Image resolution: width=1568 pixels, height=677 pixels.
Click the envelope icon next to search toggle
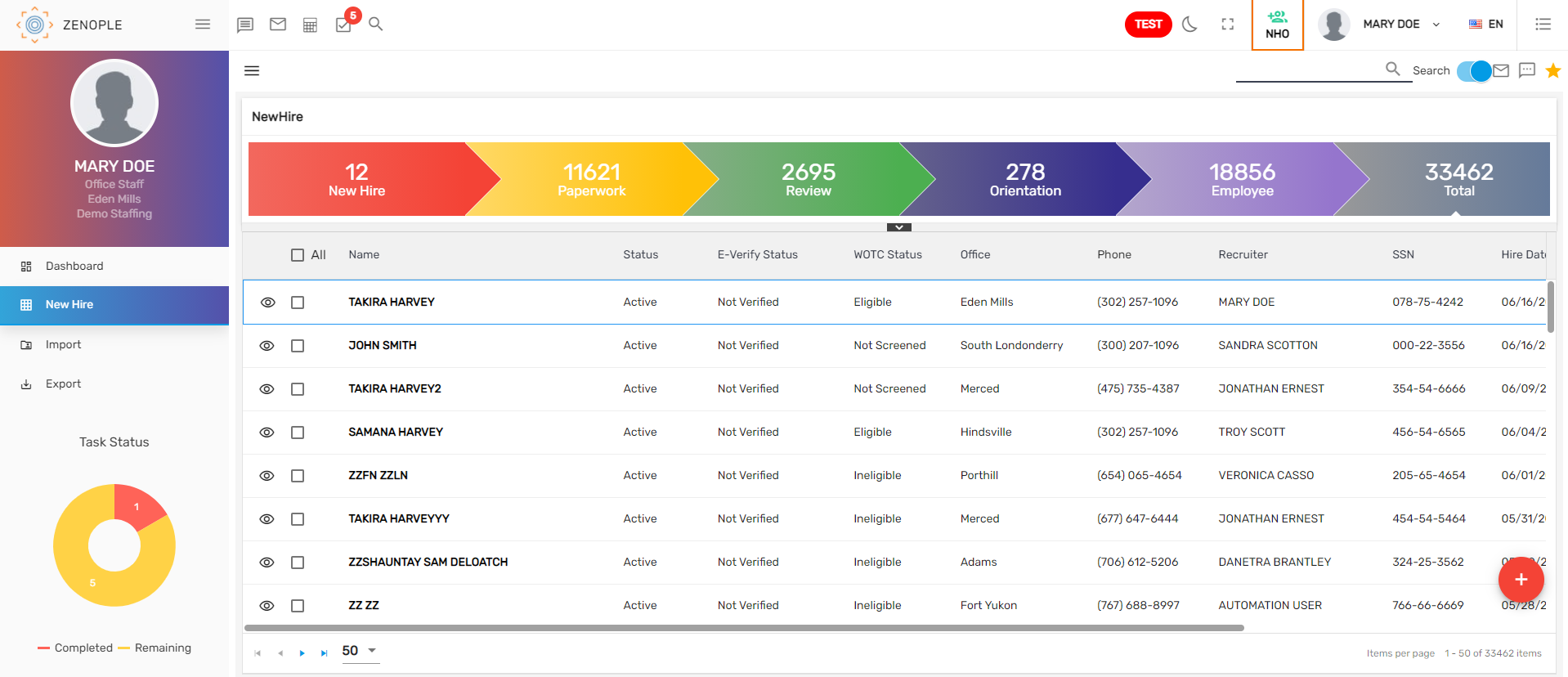(x=1501, y=71)
